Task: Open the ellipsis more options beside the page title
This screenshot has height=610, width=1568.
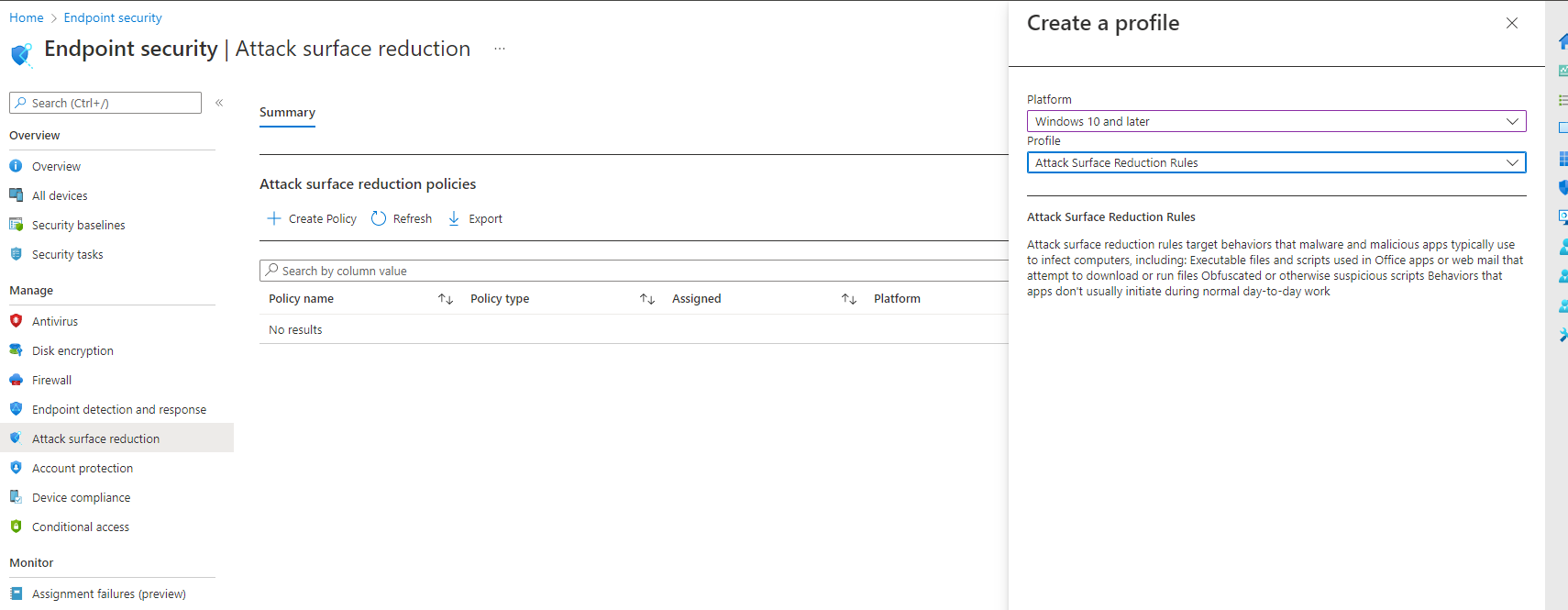Action: coord(500,49)
